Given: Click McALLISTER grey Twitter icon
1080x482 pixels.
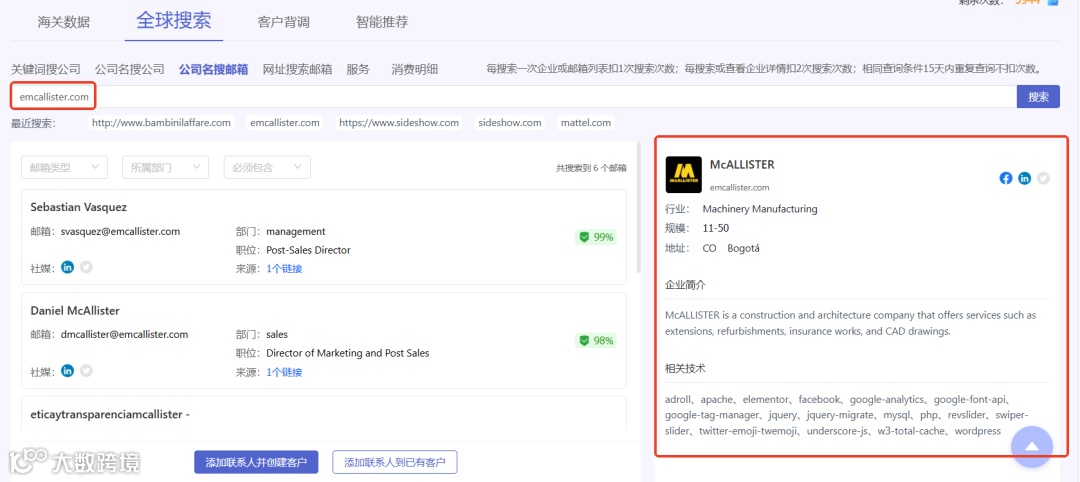Looking at the screenshot, I should click(1043, 178).
